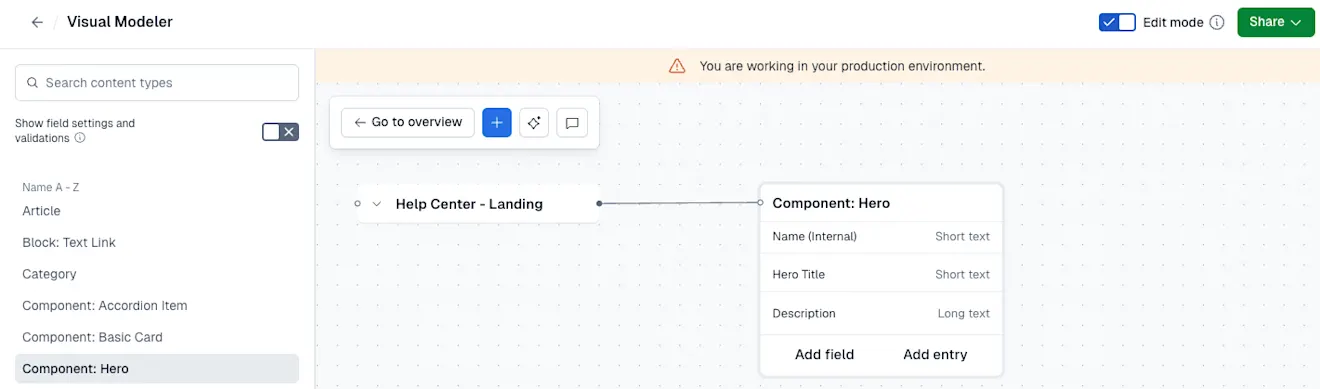Click the Component: Hero card title
This screenshot has height=389, width=1320.
click(831, 203)
